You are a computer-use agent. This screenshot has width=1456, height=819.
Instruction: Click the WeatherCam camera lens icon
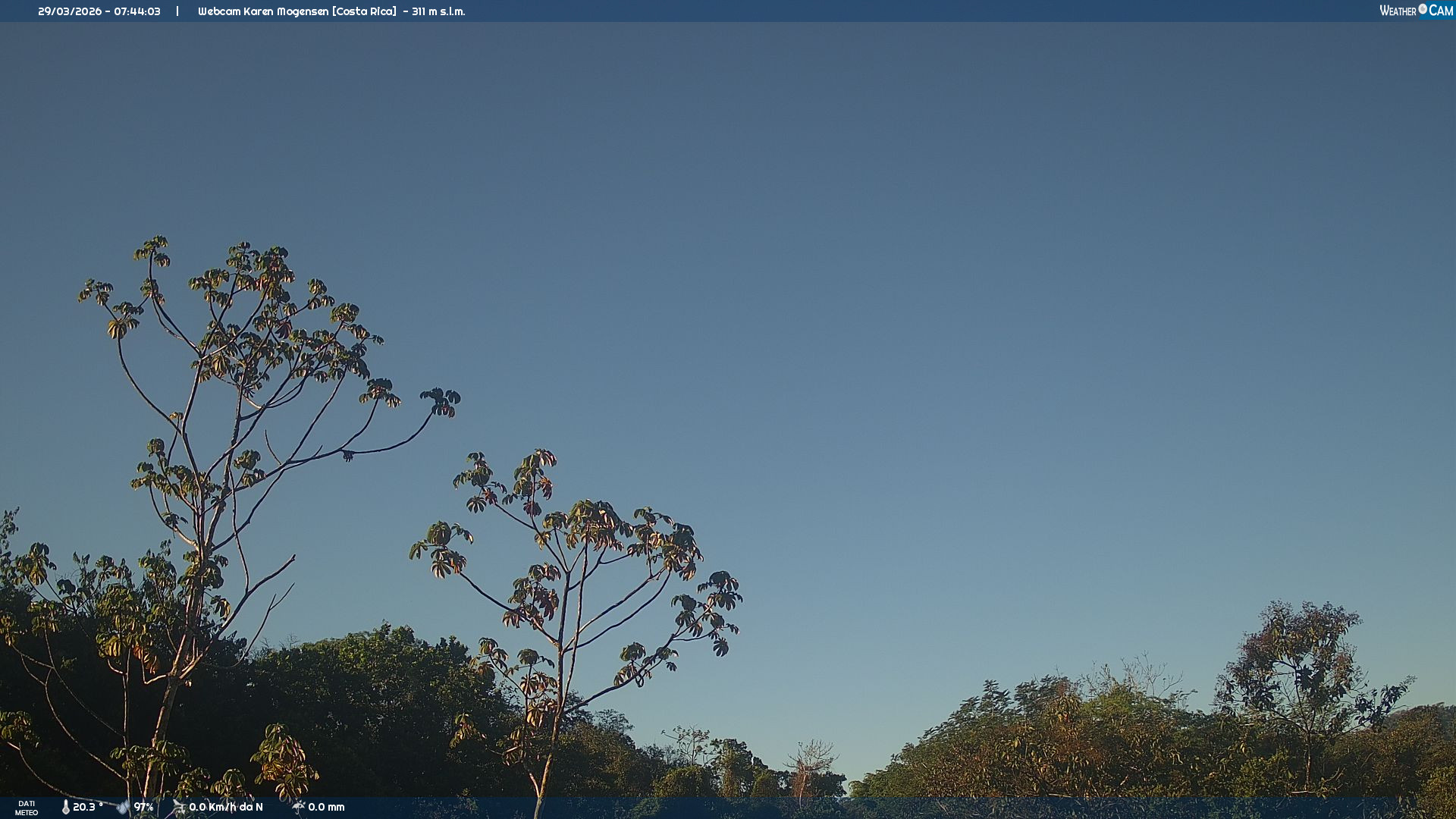coord(1423,9)
